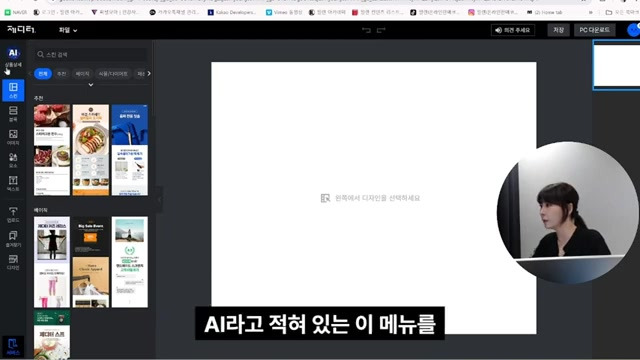This screenshot has height=360, width=640.
Task: Click the blue profile avatar in top bar
Action: (633, 30)
